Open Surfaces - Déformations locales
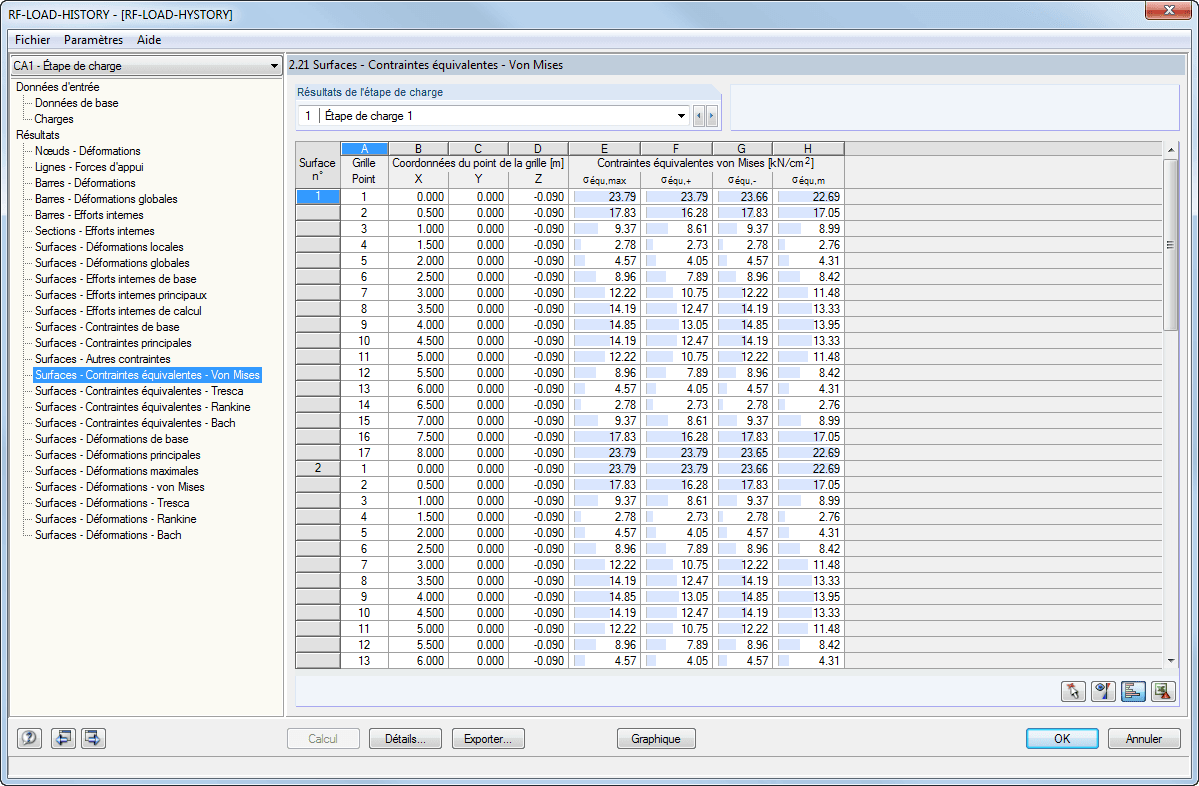Screen dimensions: 1199x786 [109, 247]
